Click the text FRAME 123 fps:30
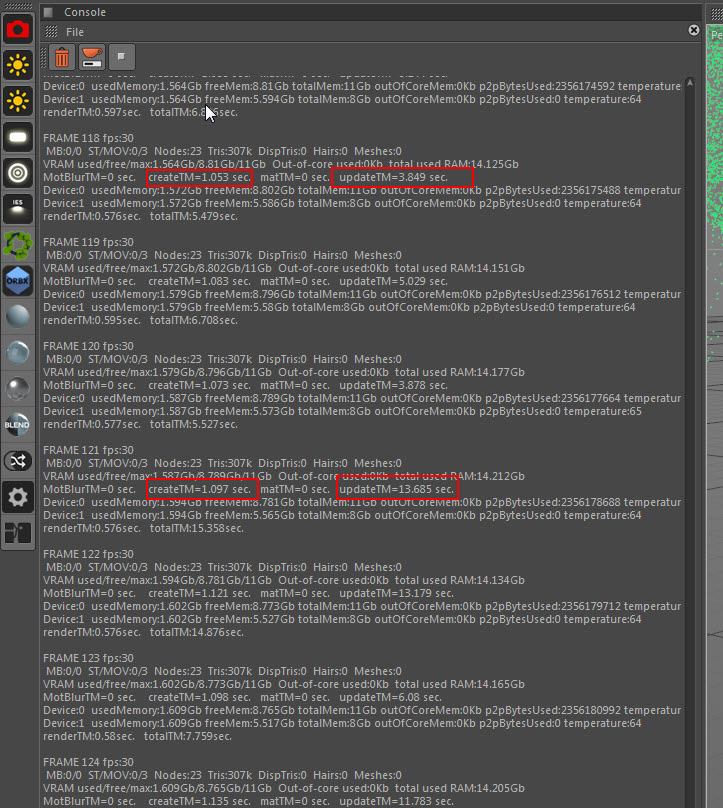The height and width of the screenshot is (808, 723). [x=88, y=659]
